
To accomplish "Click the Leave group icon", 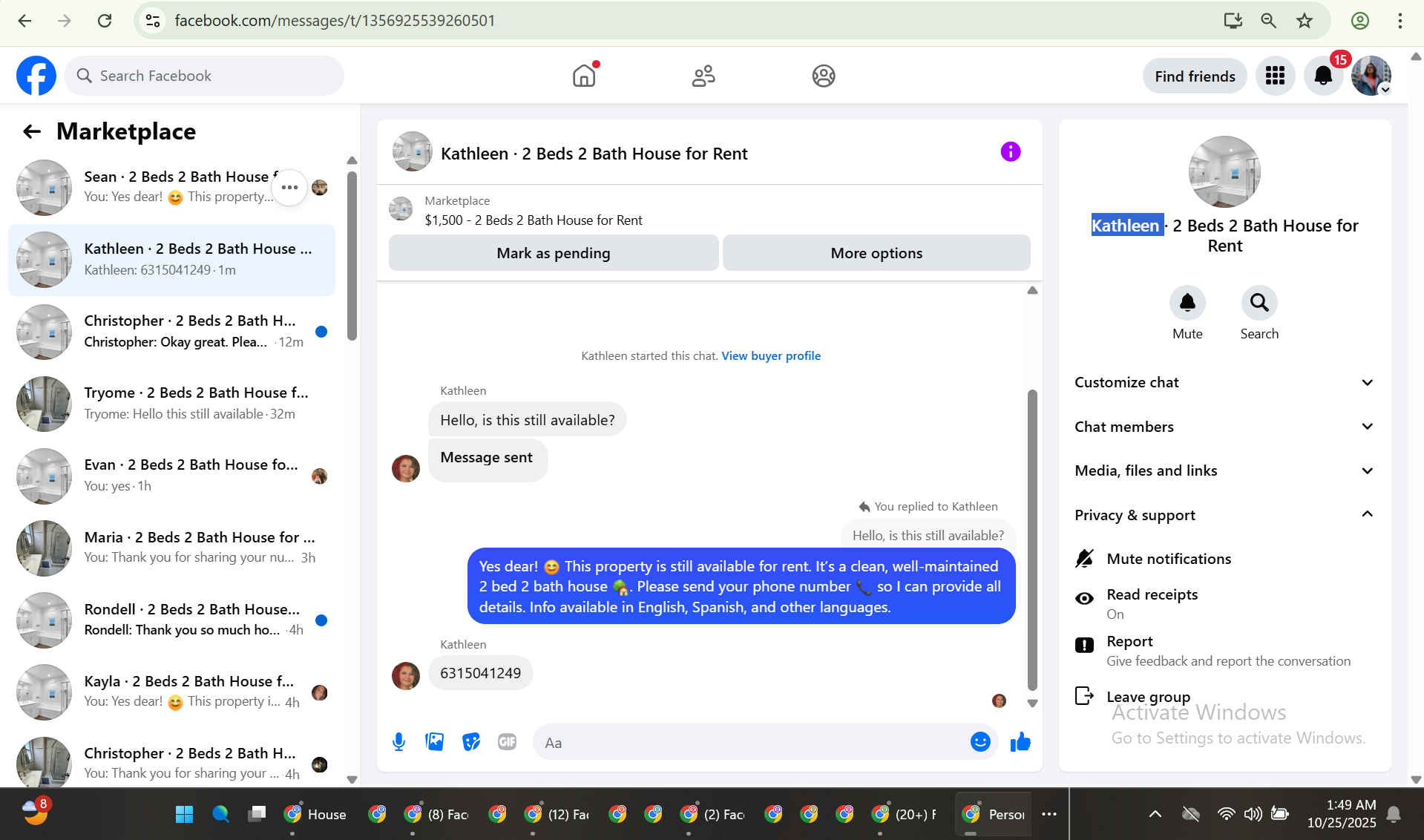I will point(1084,696).
